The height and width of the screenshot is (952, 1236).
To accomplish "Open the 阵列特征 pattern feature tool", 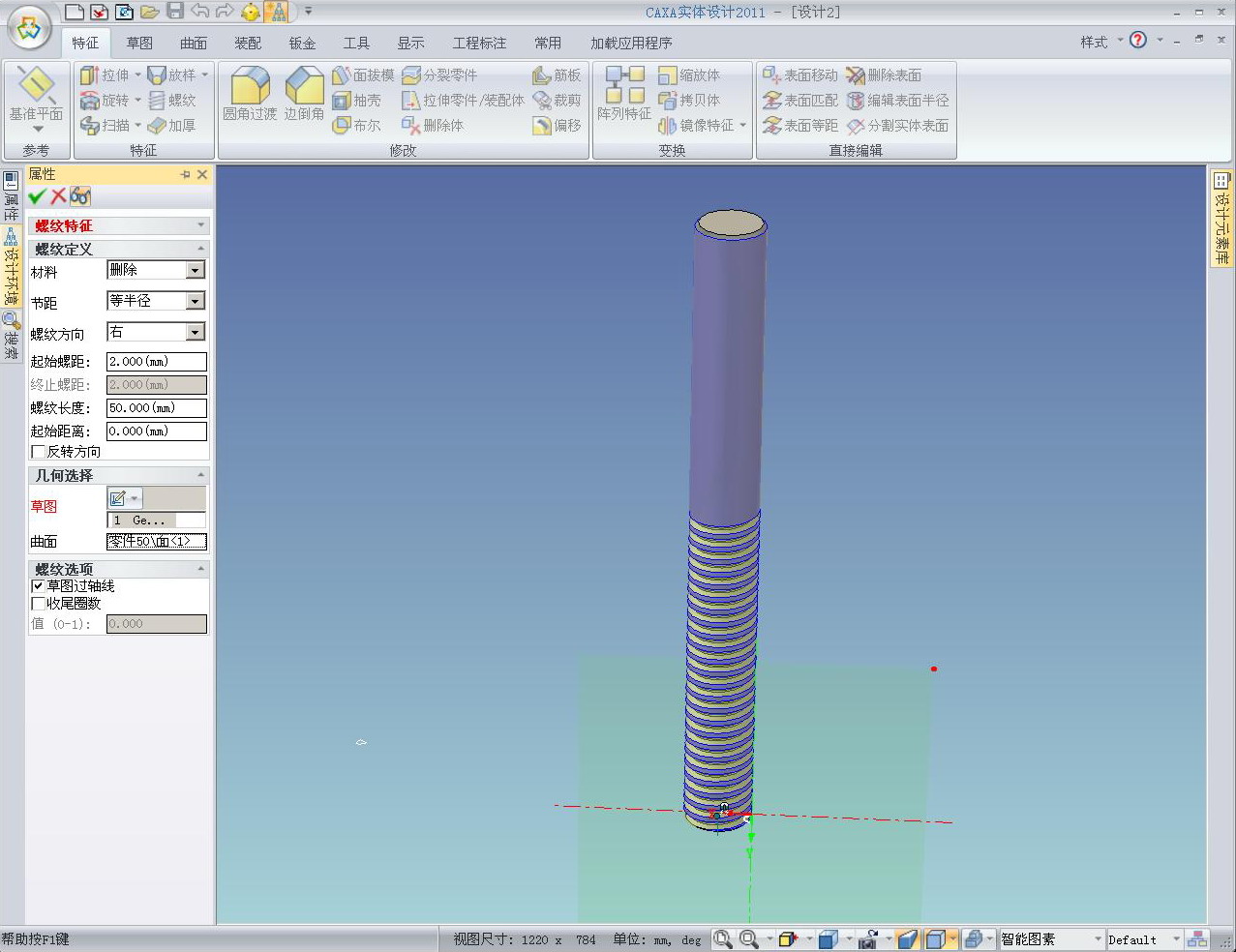I will [x=624, y=86].
